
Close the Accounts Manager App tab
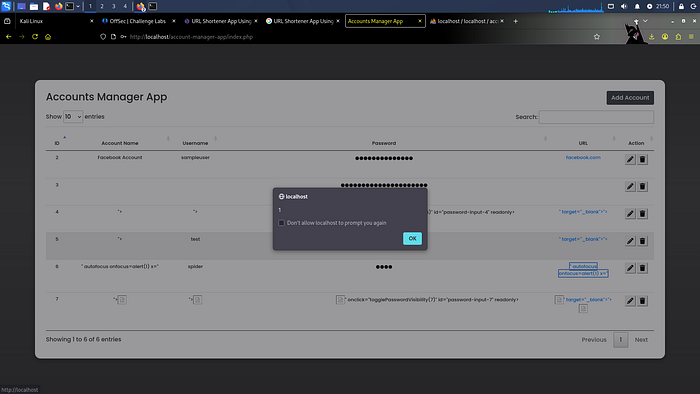click(x=420, y=21)
